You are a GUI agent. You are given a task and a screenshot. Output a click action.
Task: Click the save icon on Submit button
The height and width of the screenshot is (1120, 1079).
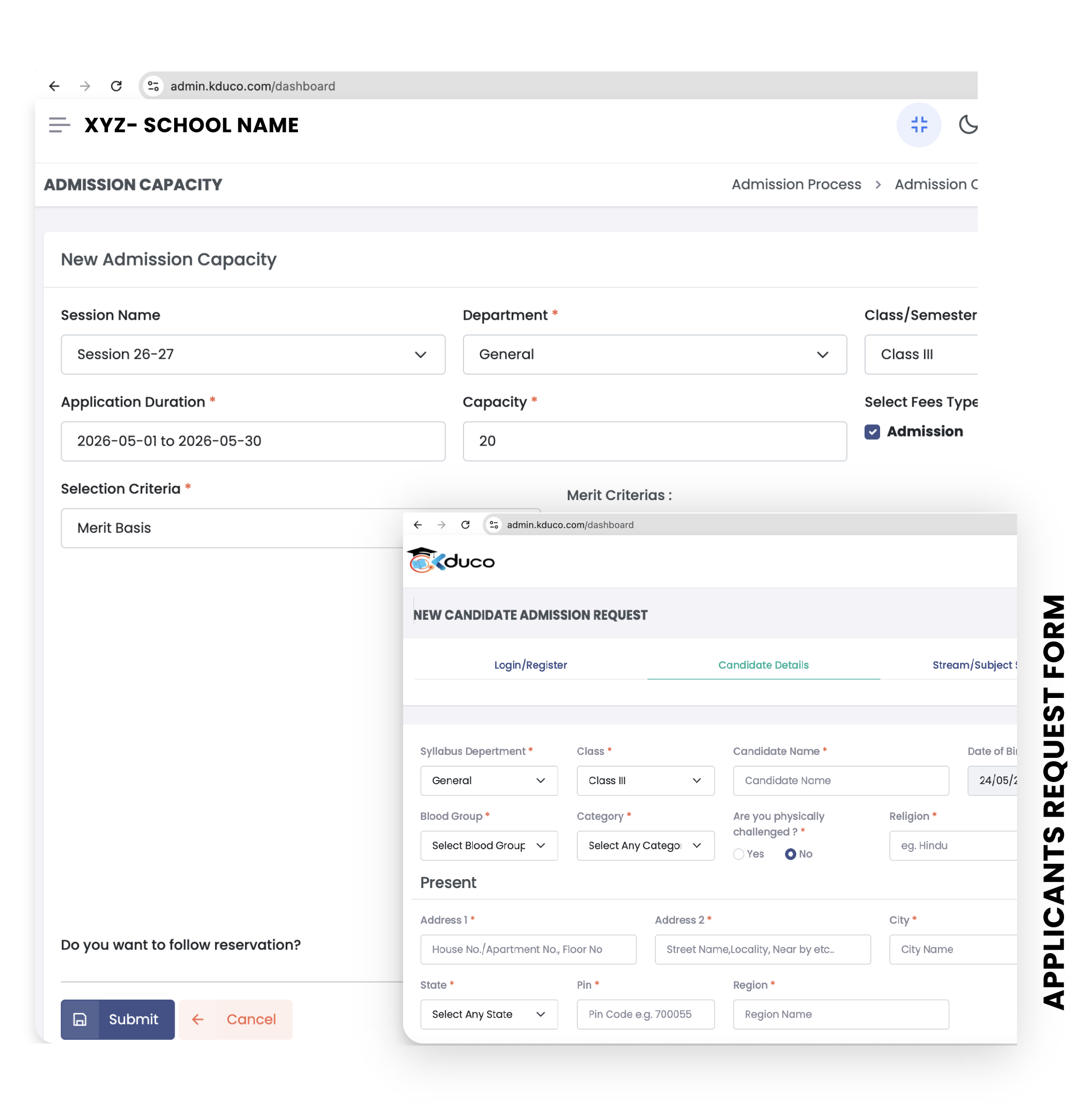click(x=80, y=1019)
